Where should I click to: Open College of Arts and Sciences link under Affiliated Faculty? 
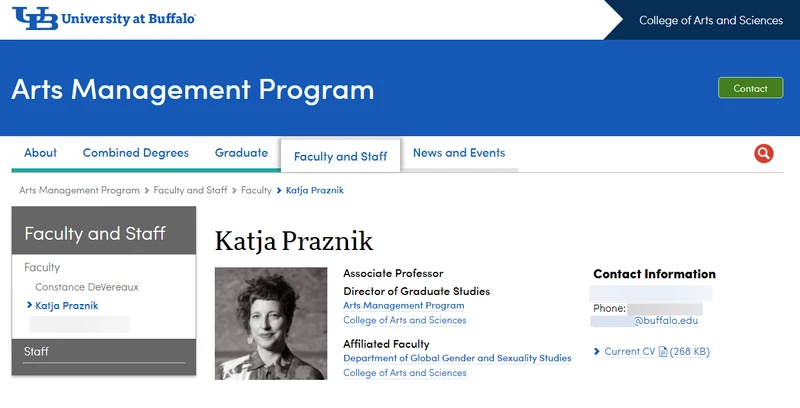click(x=405, y=373)
